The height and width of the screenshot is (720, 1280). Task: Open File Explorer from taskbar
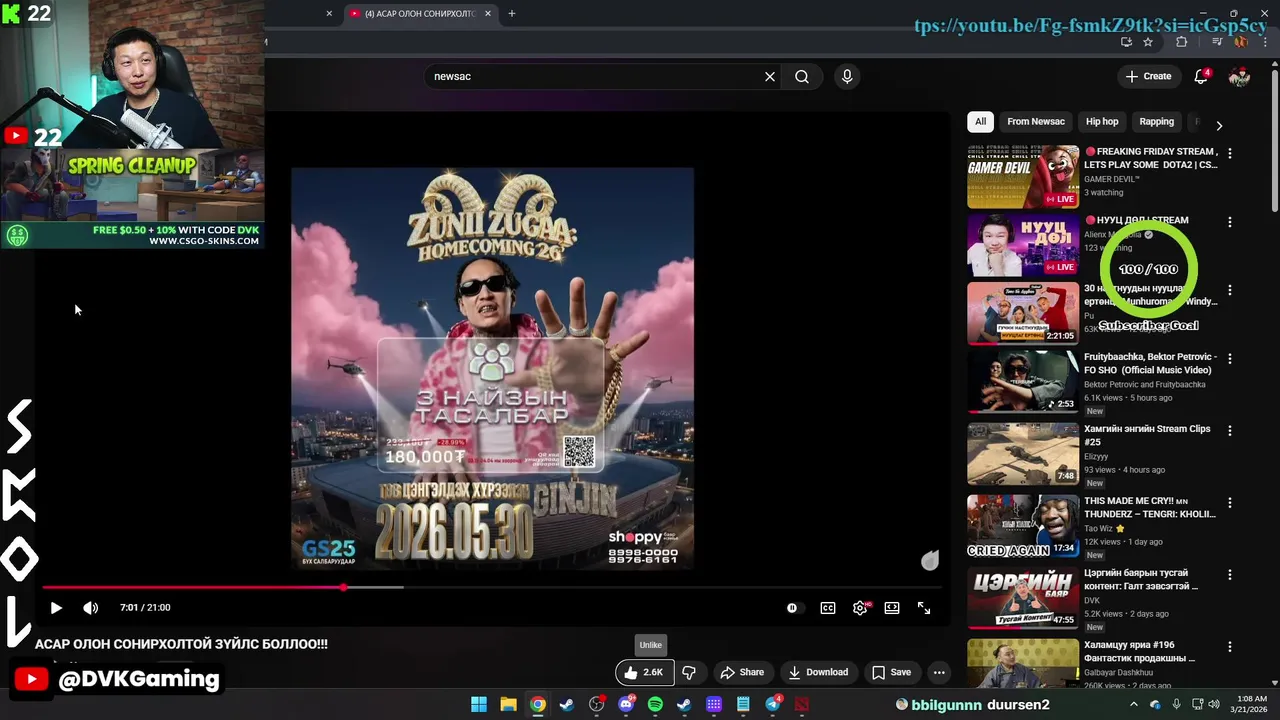pyautogui.click(x=508, y=704)
